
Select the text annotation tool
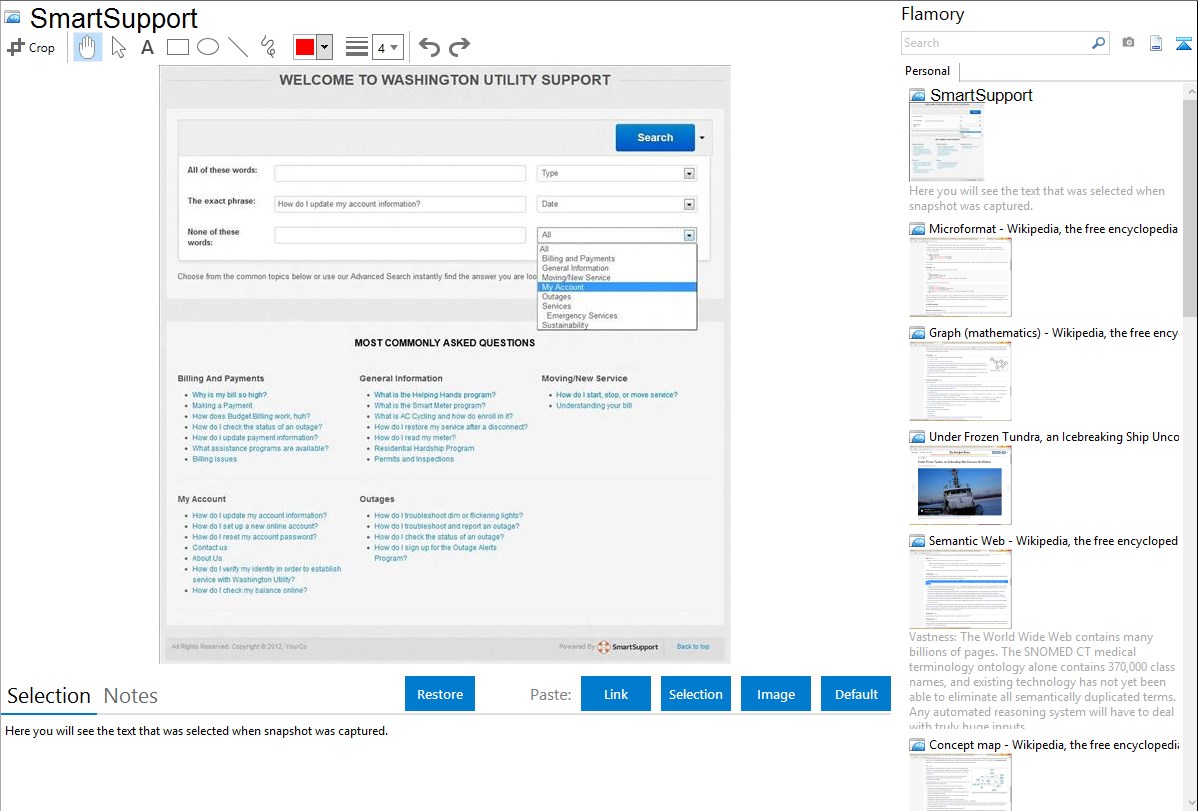(x=147, y=47)
